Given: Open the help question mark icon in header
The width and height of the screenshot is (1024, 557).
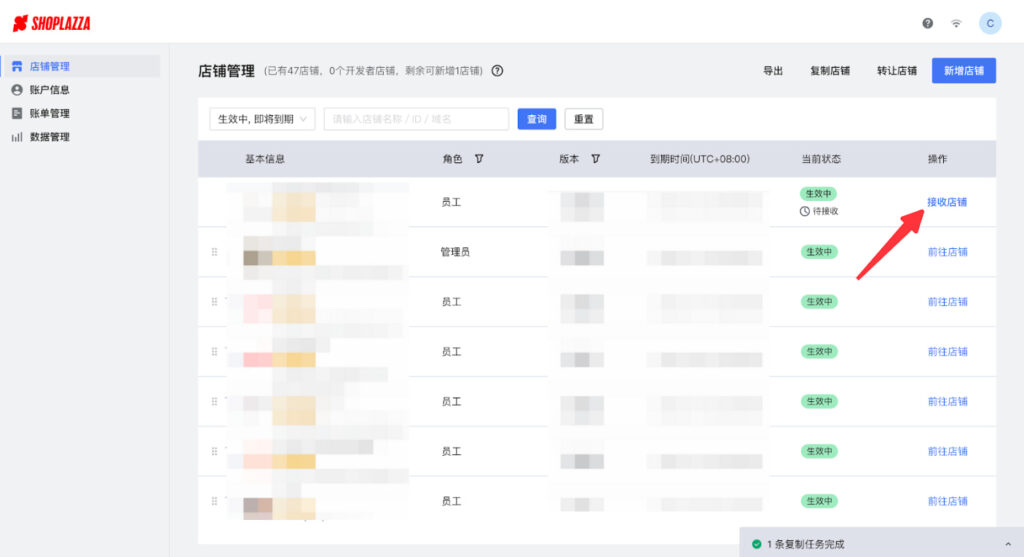Looking at the screenshot, I should coord(927,24).
